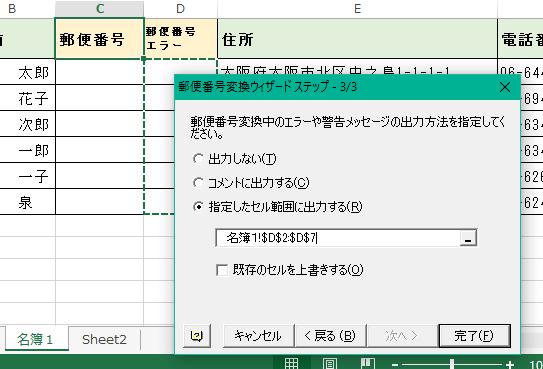Click empty postal code cell beside 花子
The width and height of the screenshot is (543, 369).
[x=99, y=98]
